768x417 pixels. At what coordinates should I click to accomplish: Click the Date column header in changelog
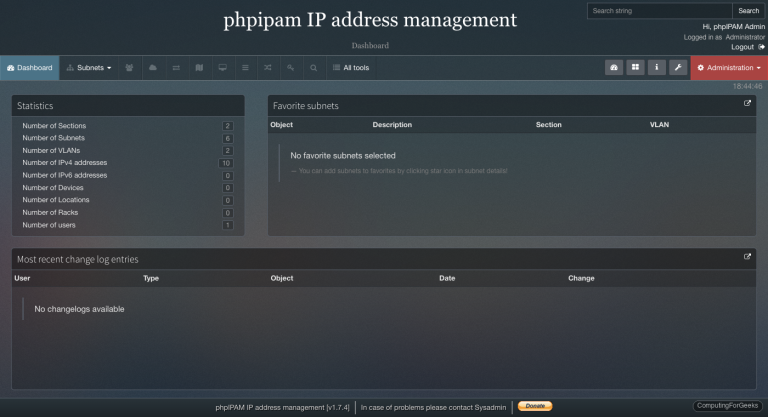[447, 278]
